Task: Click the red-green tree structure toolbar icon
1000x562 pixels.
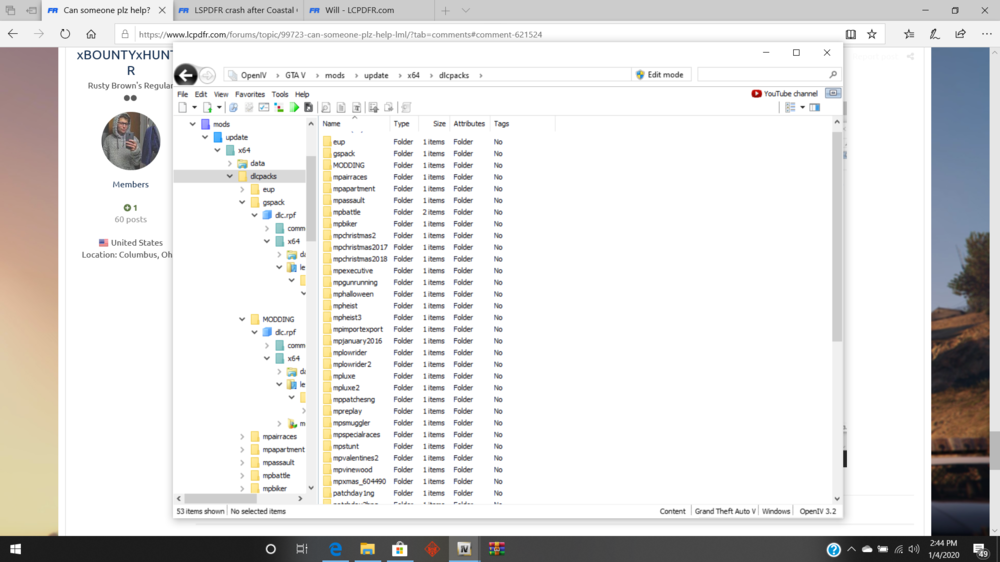Action: coord(279,107)
